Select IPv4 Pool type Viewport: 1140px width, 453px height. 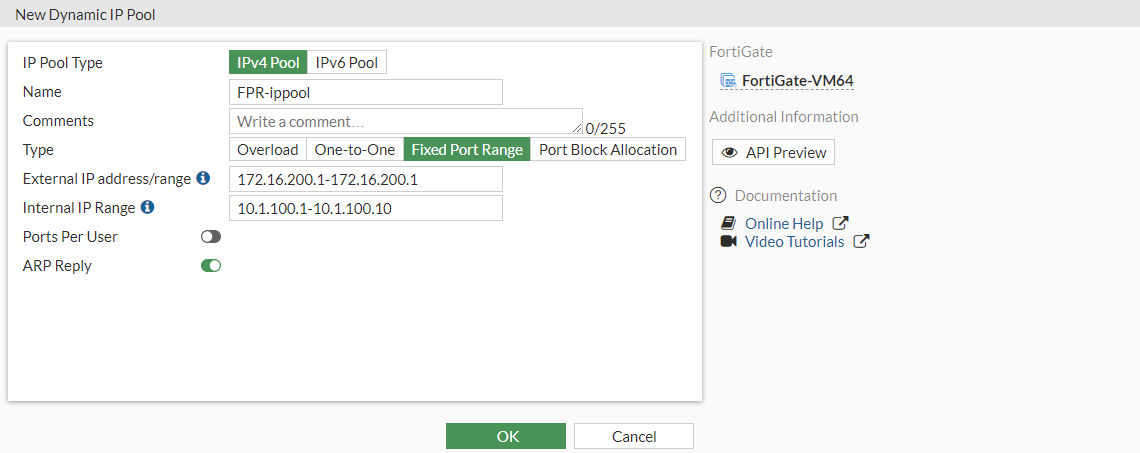tap(268, 63)
